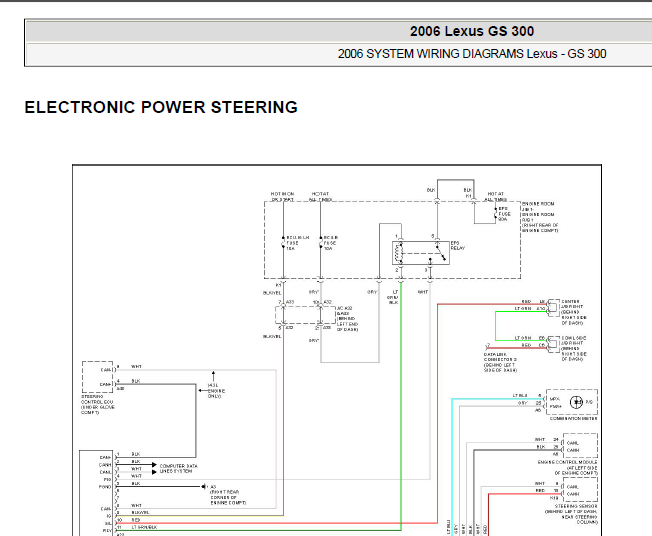Click the SIL terminal label
The width and height of the screenshot is (652, 536).
[x=108, y=523]
